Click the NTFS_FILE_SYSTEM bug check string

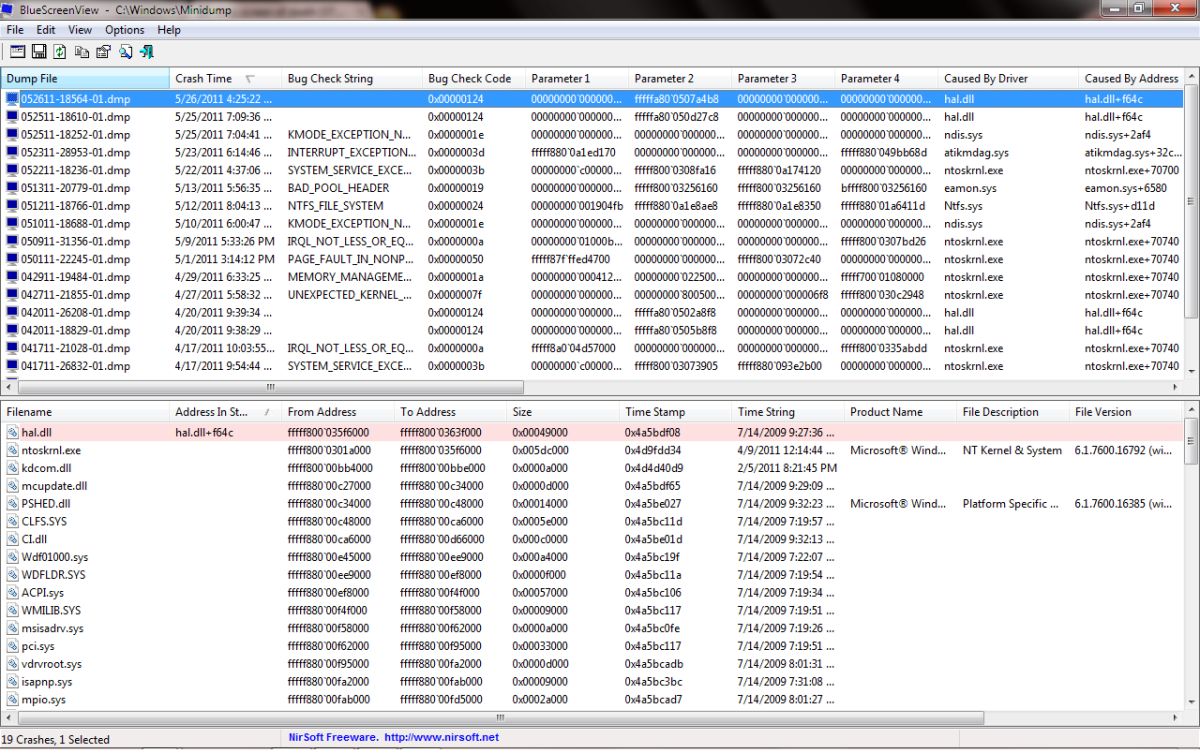tap(335, 206)
